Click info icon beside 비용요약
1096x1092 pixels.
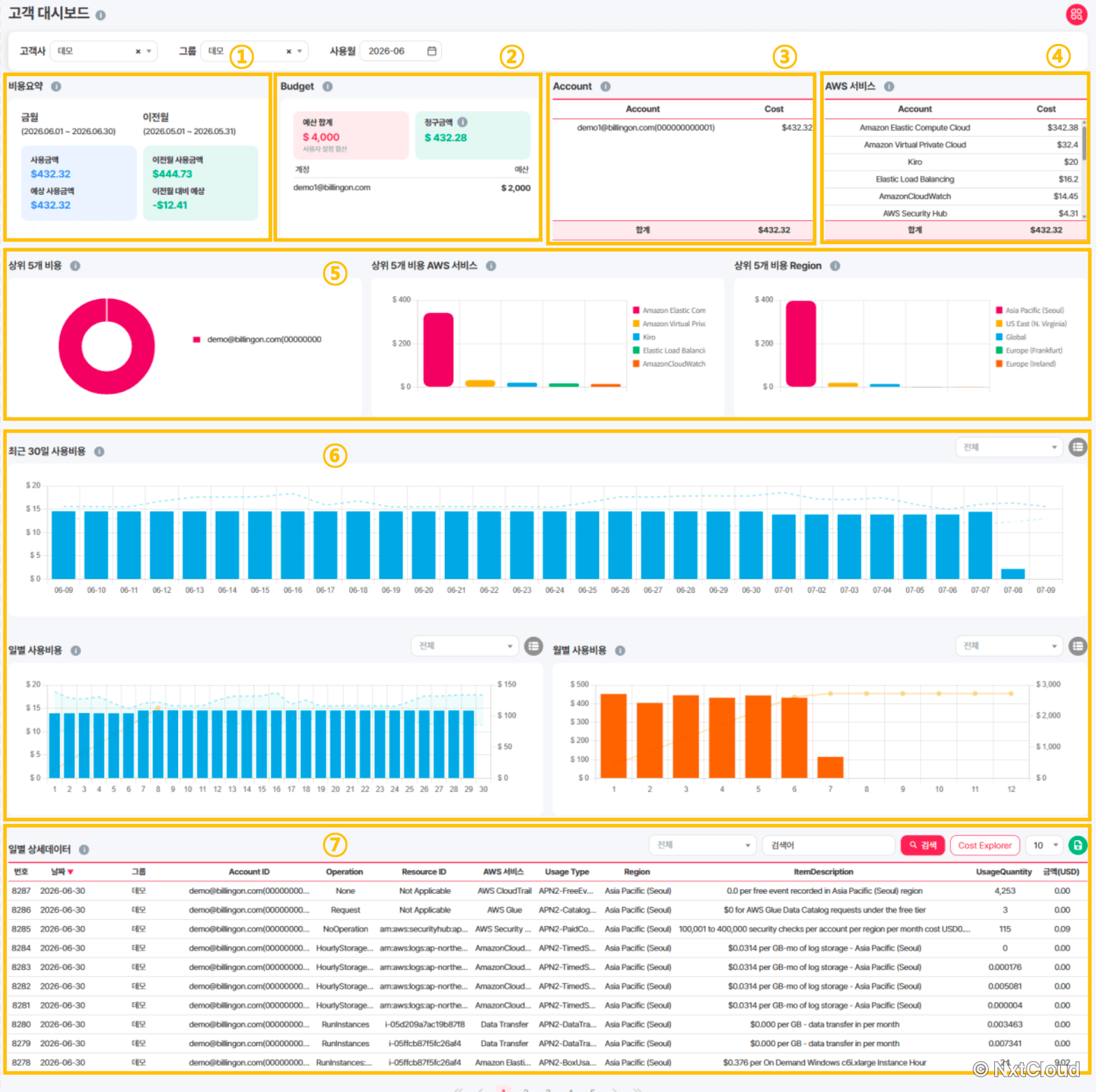[56, 87]
